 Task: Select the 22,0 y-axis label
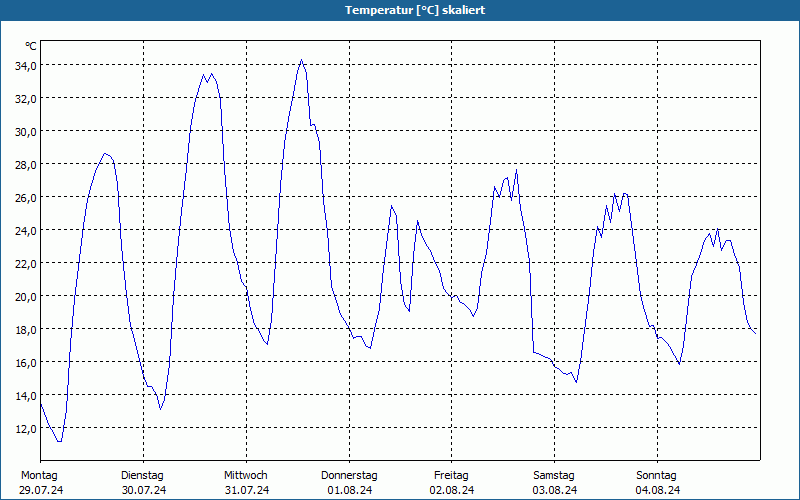[25, 263]
